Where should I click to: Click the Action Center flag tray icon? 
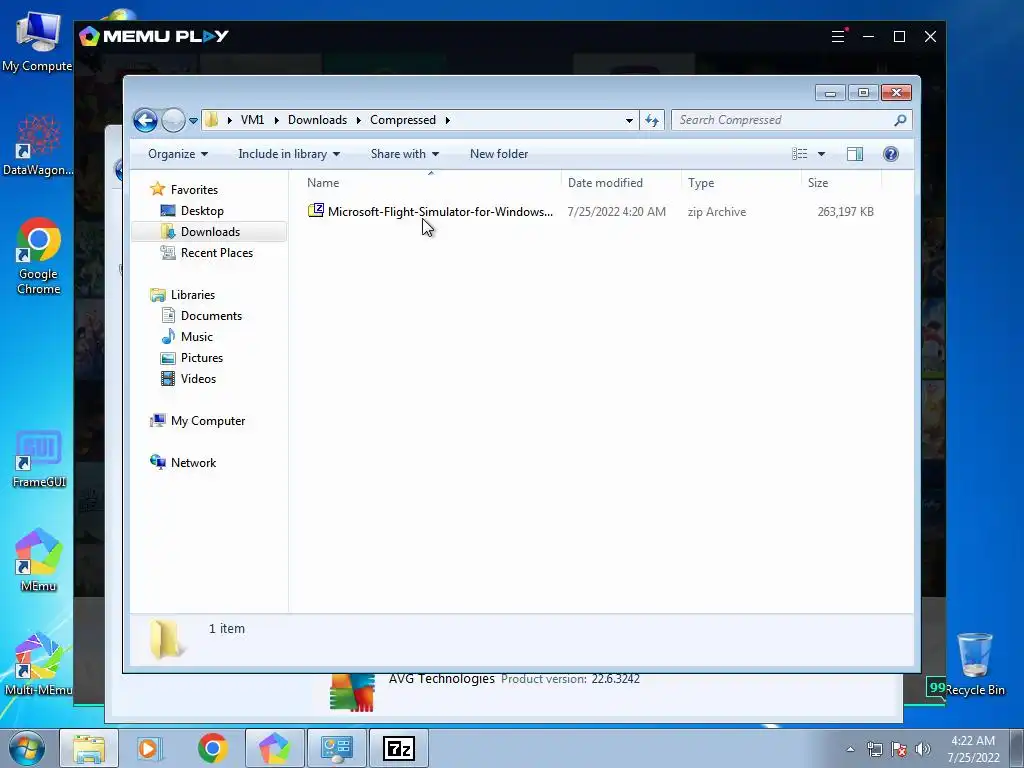coord(899,749)
